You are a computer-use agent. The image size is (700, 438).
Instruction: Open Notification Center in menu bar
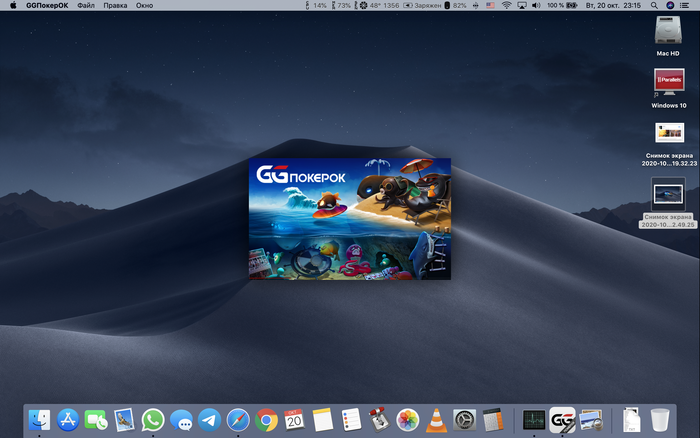coord(684,5)
